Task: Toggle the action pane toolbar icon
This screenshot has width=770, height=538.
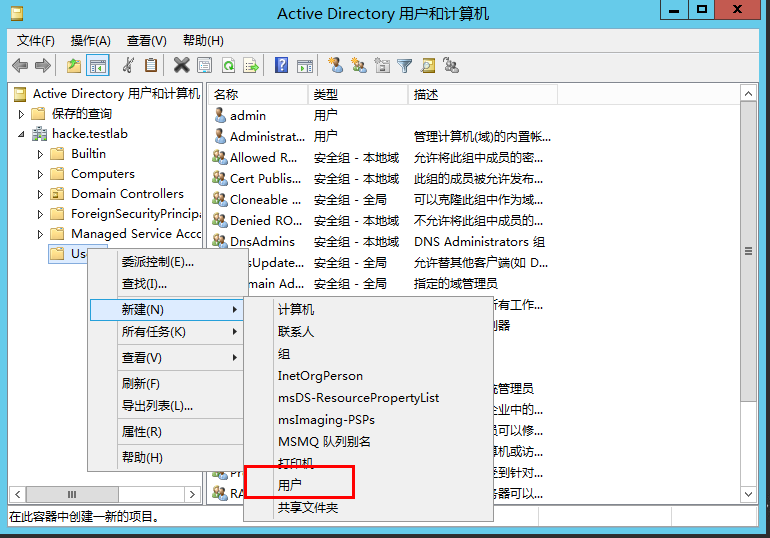Action: (305, 65)
